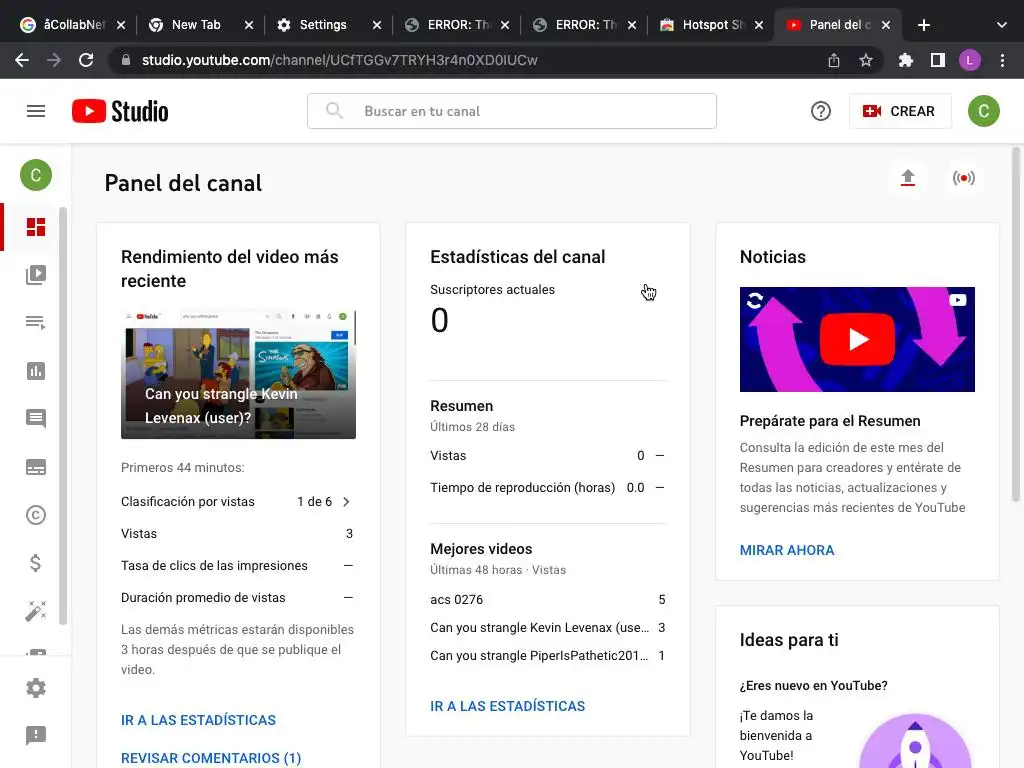This screenshot has width=1024, height=768.
Task: Click Tiempo de reproducción (horas) row
Action: 547,488
